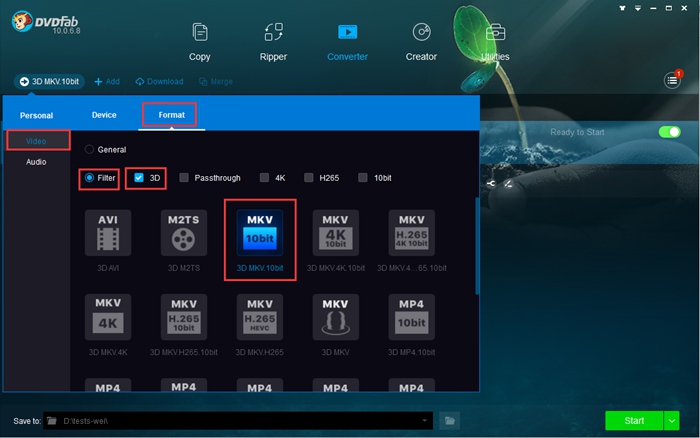Image resolution: width=700 pixels, height=438 pixels.
Task: Click the share icon on the task
Action: click(x=491, y=184)
